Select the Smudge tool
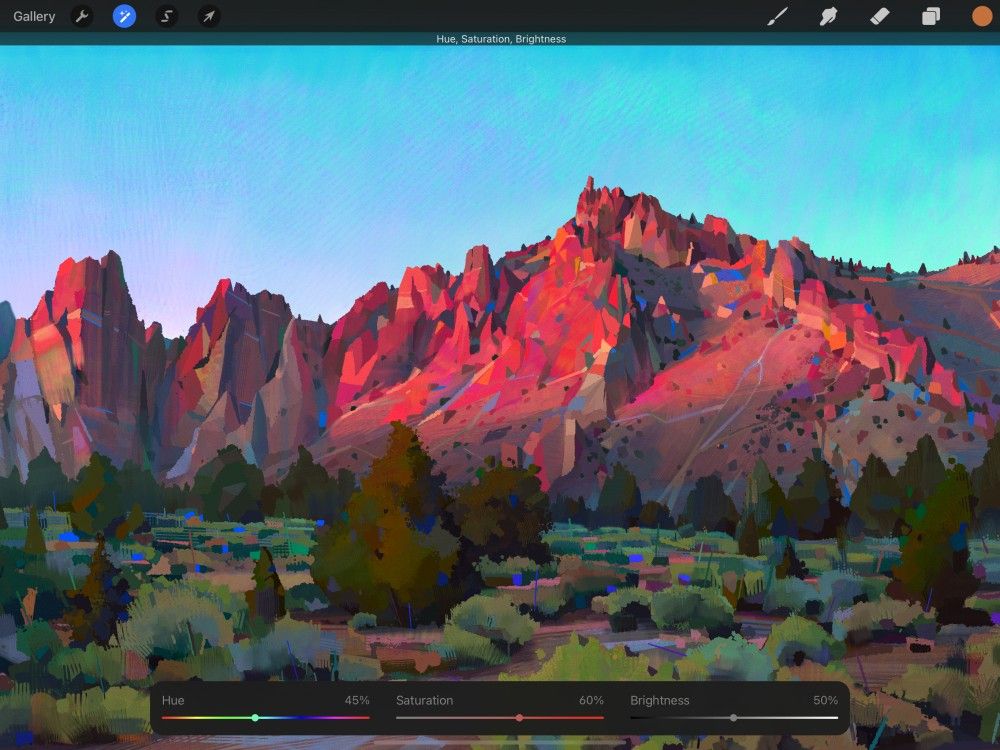Screen dimensions: 1000x750 829,16
